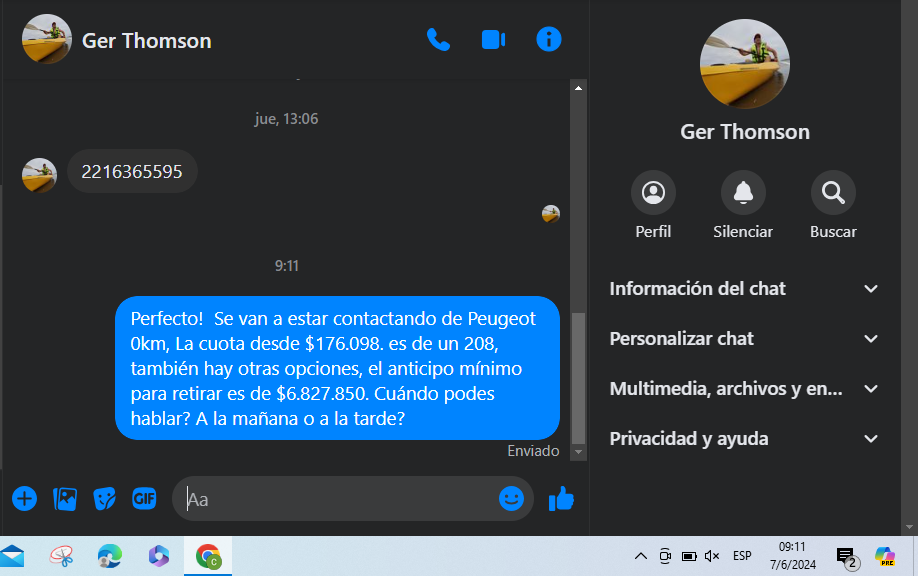
Task: Expand Privacidad y ayuda section
Action: point(744,438)
